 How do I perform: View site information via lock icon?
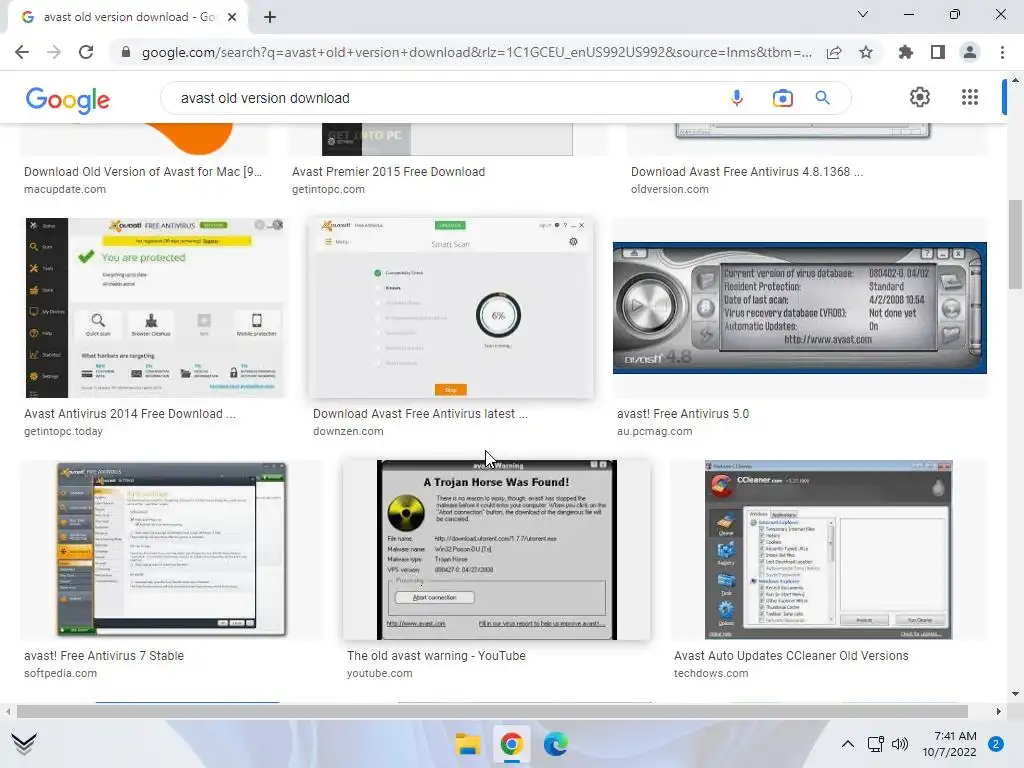126,52
